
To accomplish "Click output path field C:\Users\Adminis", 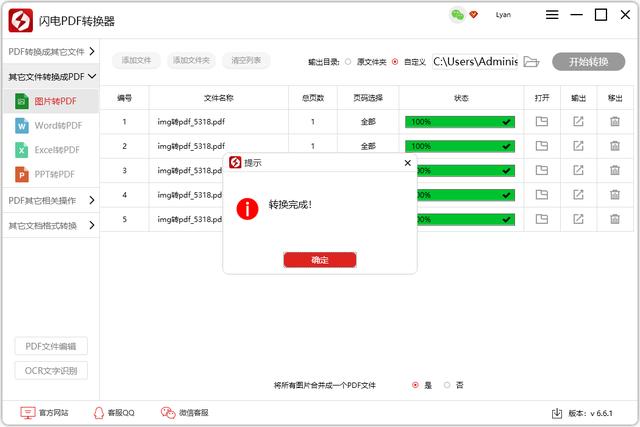I will 475,62.
